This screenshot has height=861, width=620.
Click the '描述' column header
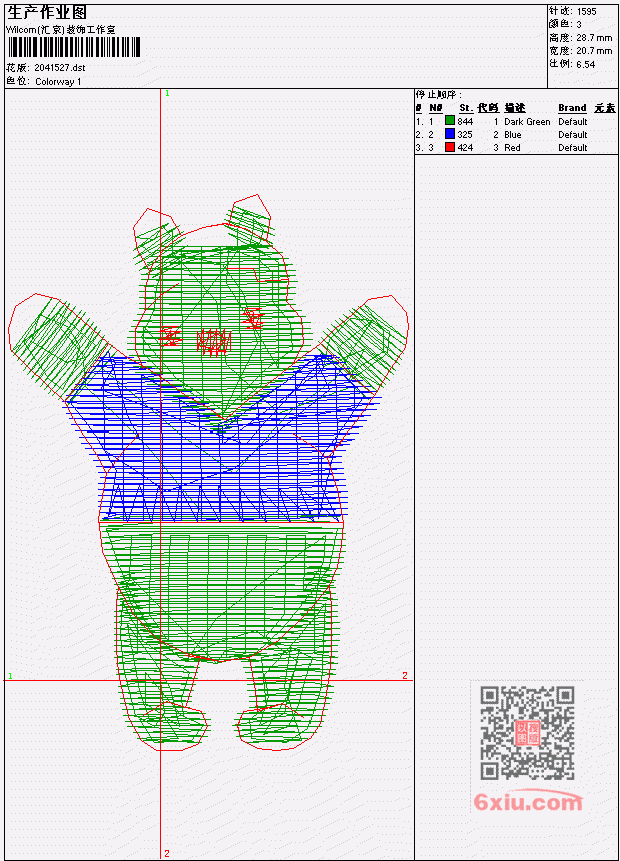pos(515,108)
